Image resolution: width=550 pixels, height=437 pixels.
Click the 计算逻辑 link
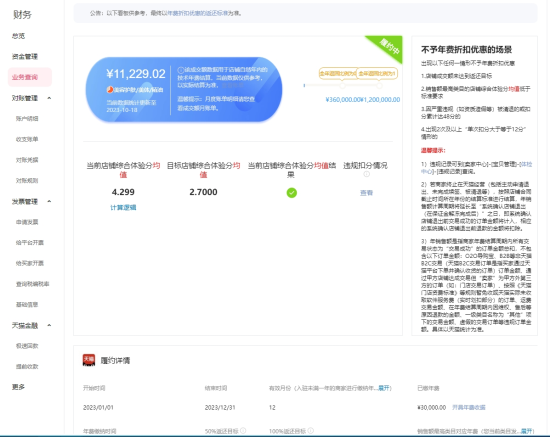tap(123, 208)
